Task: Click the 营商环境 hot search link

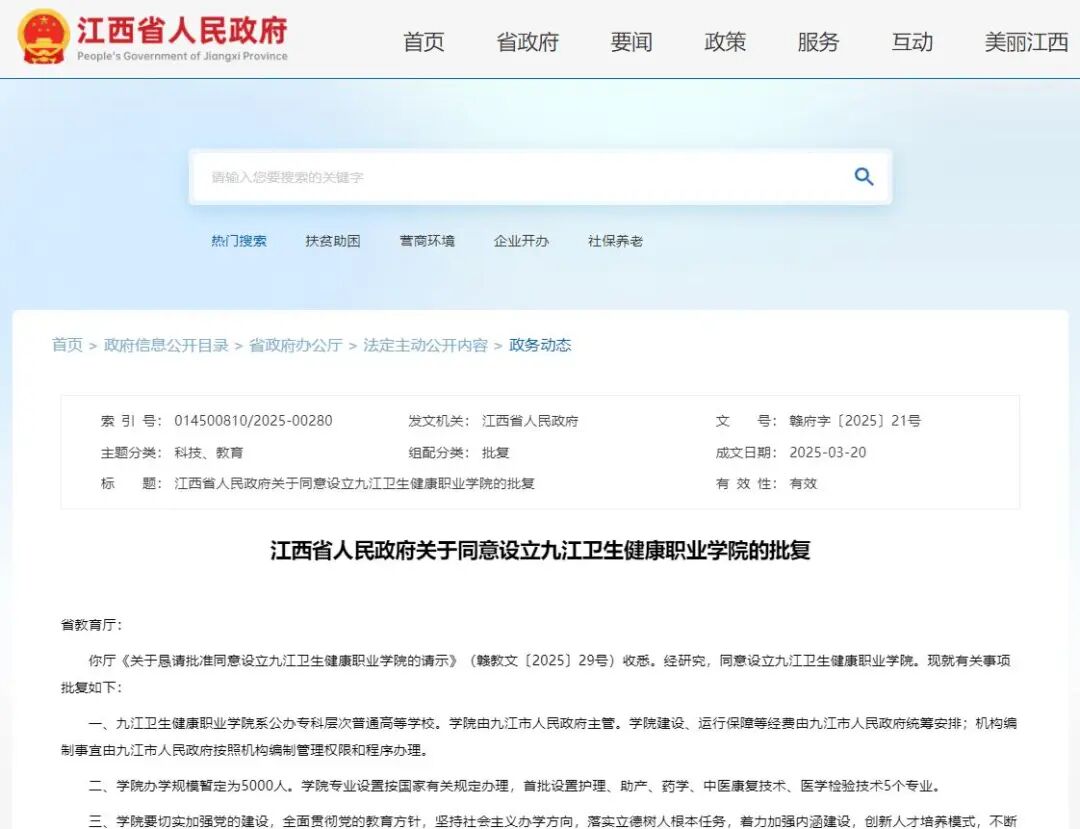Action: (427, 241)
